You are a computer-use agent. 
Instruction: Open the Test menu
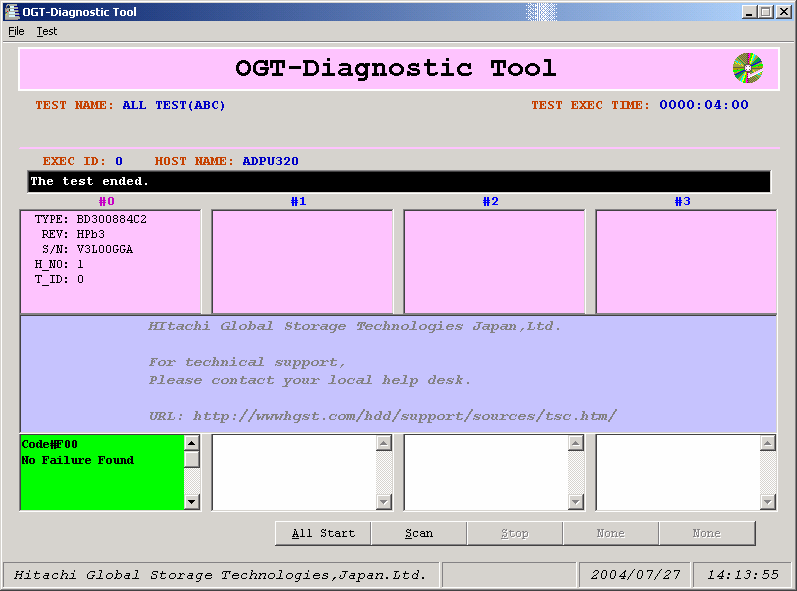tap(47, 32)
